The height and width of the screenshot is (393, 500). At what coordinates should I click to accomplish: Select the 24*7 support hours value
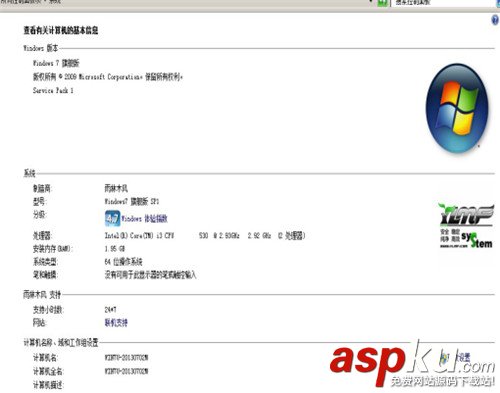click(110, 310)
